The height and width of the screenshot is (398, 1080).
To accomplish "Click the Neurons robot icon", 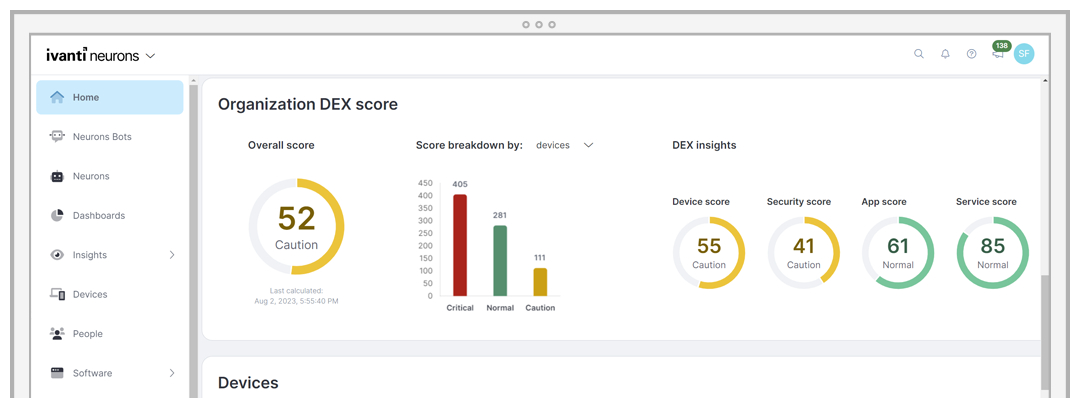I will click(57, 176).
